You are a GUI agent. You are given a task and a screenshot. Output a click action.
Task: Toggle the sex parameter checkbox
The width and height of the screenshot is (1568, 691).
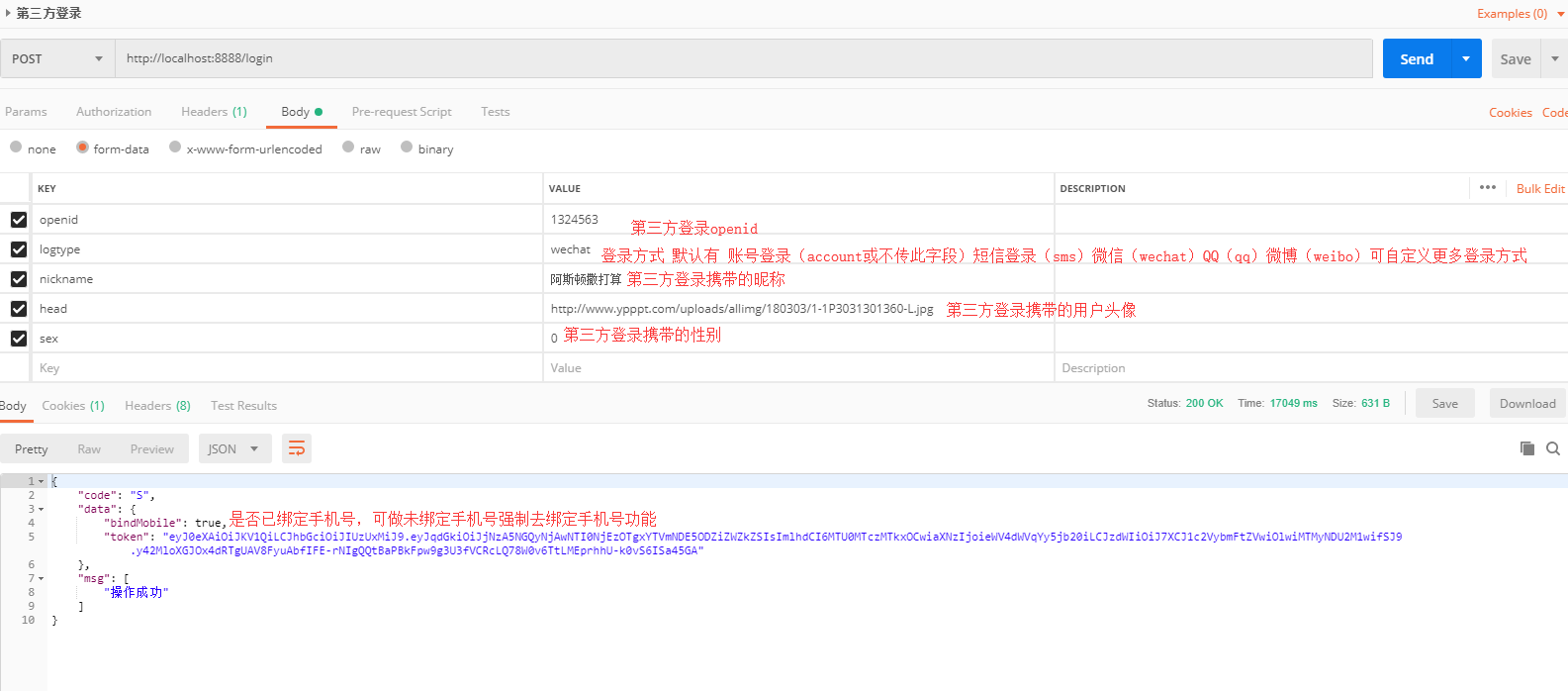[19, 338]
